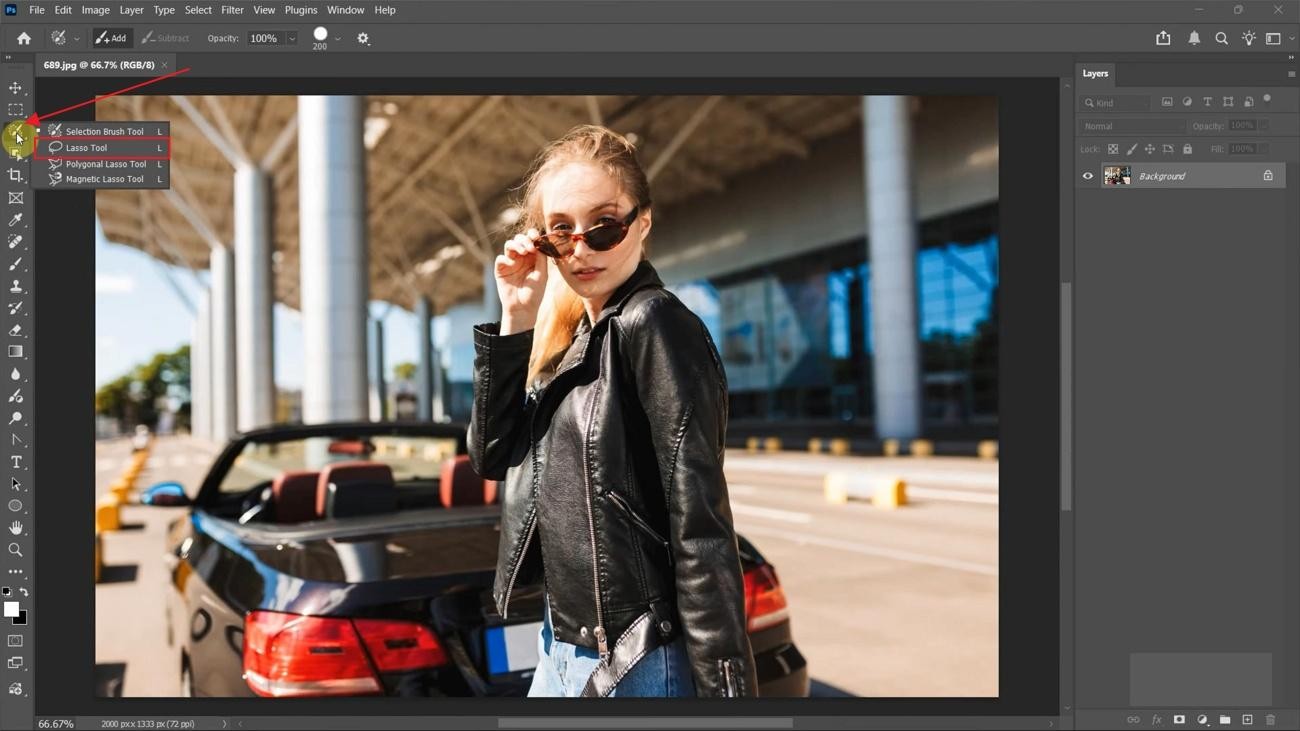Select the Frame tool
This screenshot has width=1300, height=731.
[15, 198]
